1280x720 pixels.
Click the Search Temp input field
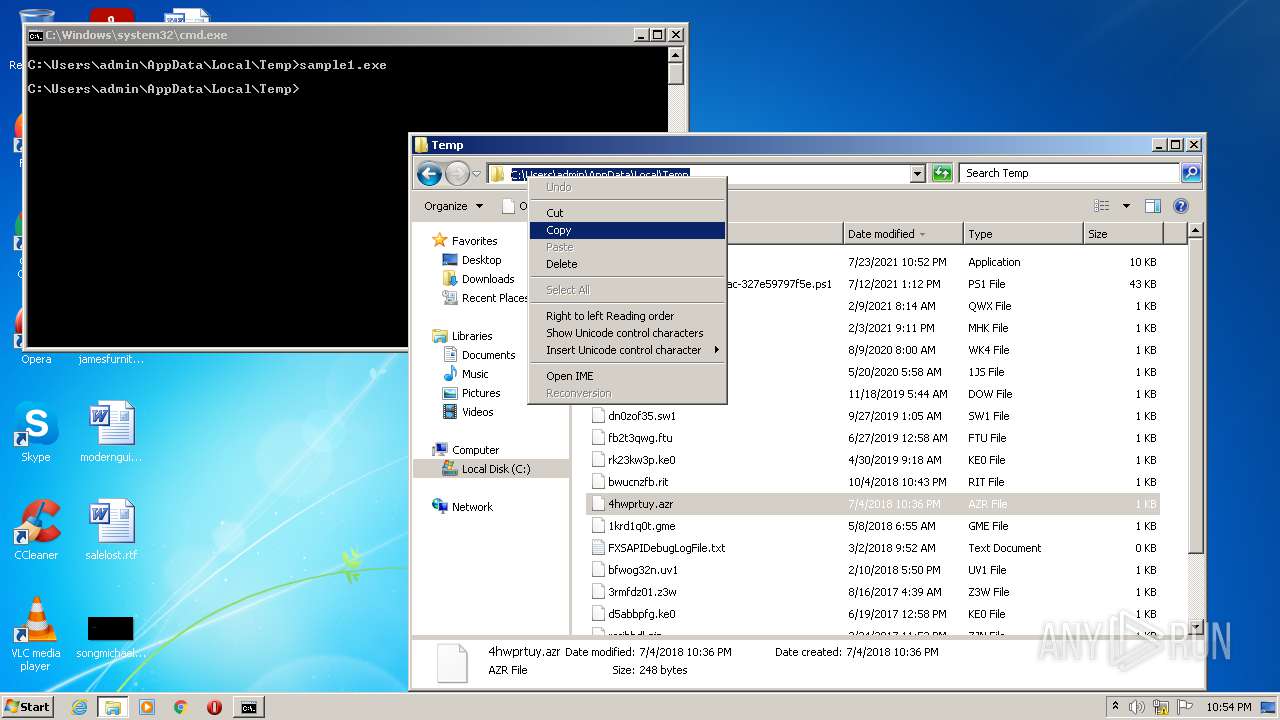(x=1069, y=173)
